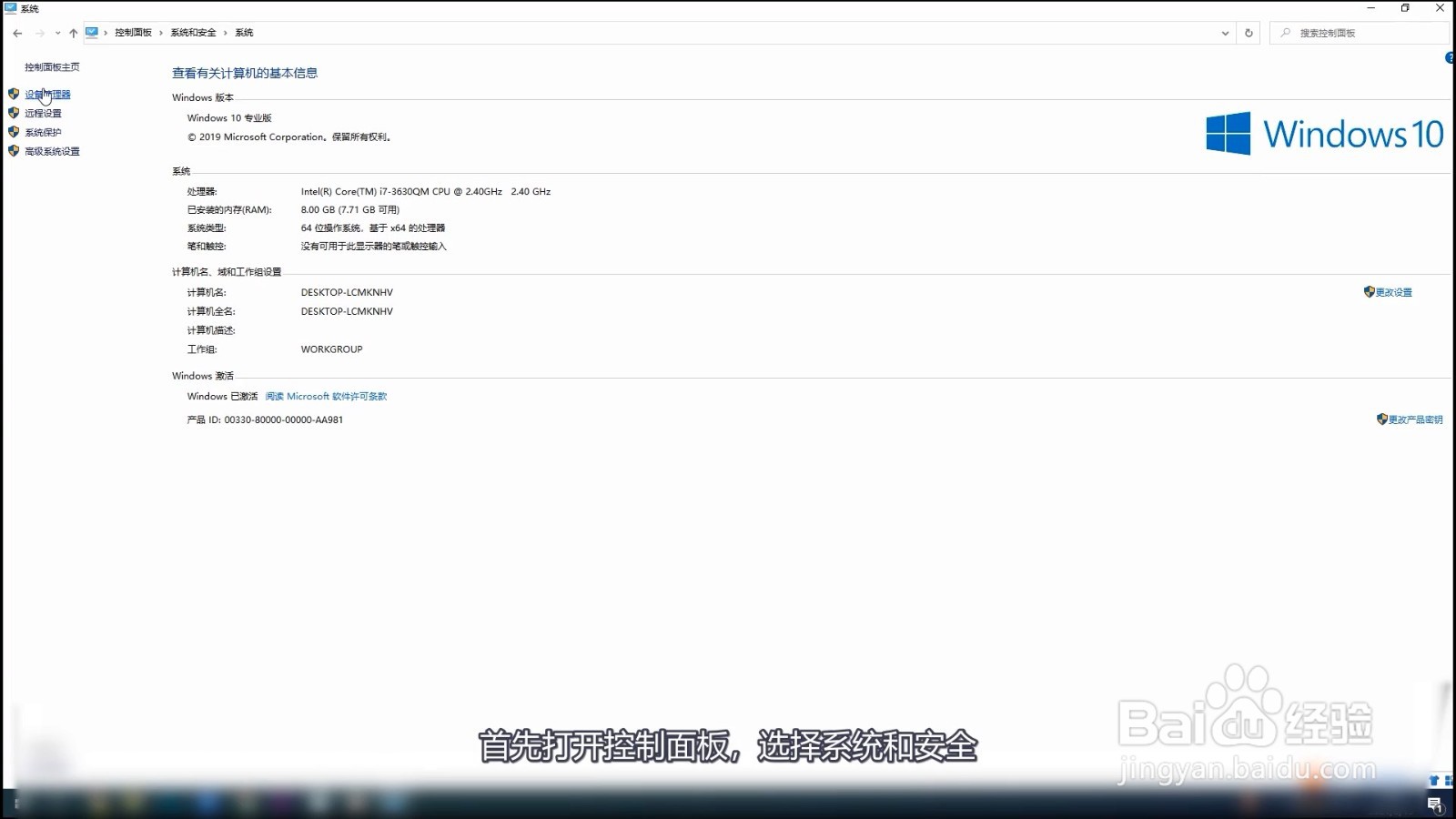Focus the 搜索控制面板 search box
The image size is (1456, 819).
[x=1360, y=33]
